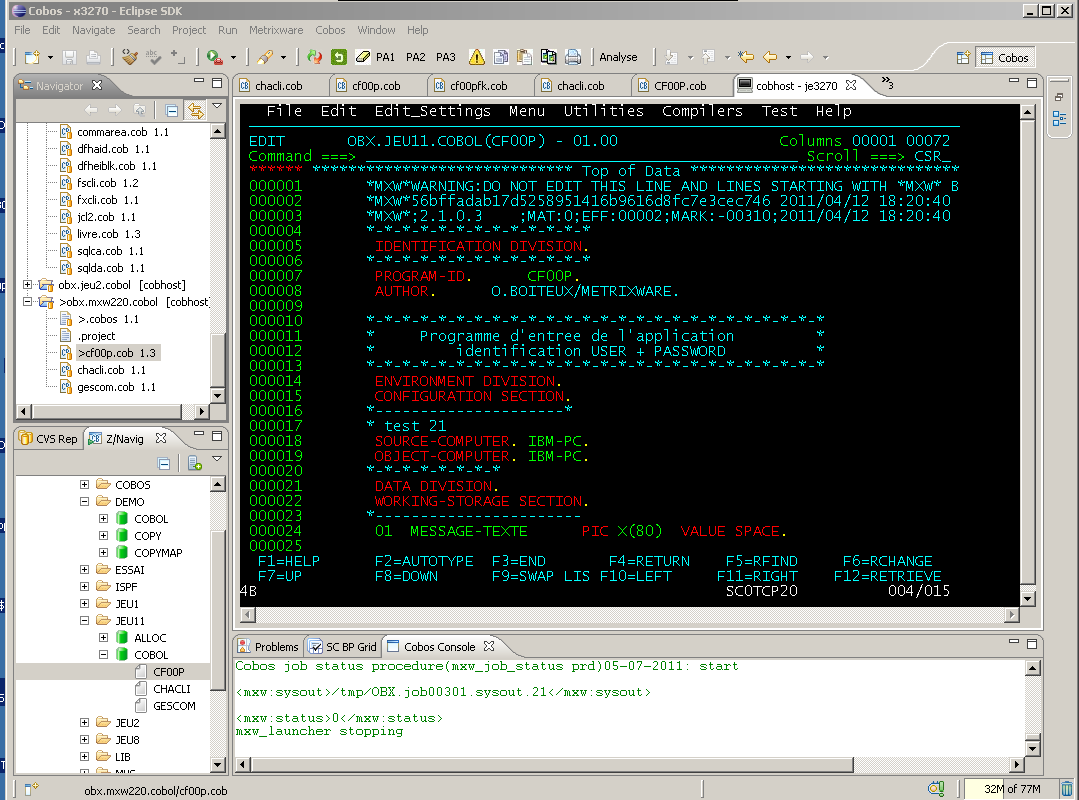Click F3=END function key in terminal
Viewport: 1079px width, 800px height.
tap(518, 561)
